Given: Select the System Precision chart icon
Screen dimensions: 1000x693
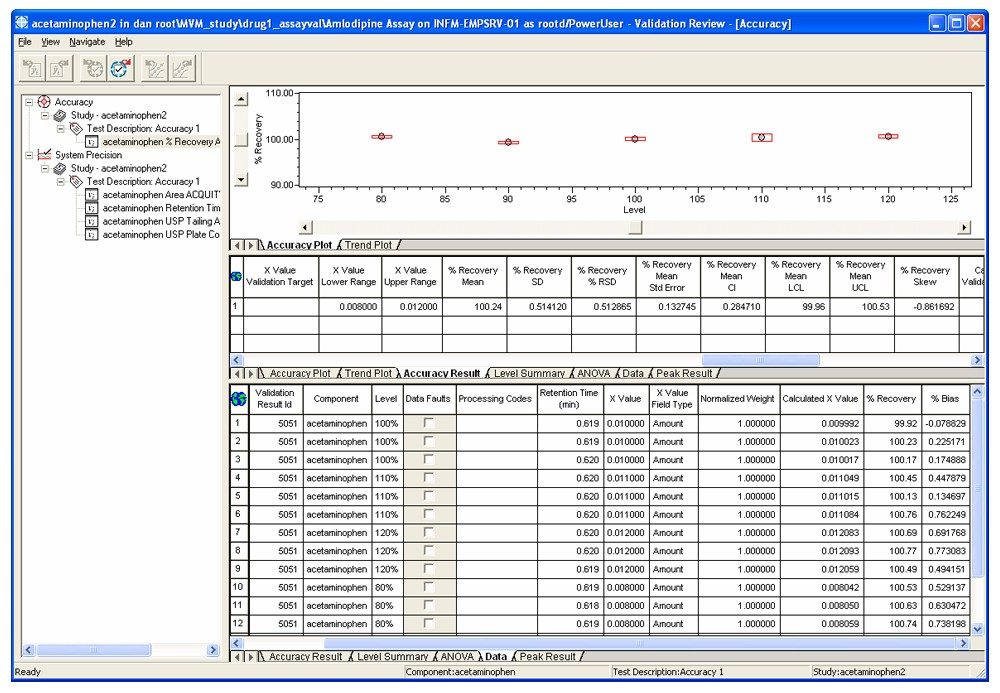Looking at the screenshot, I should (44, 155).
